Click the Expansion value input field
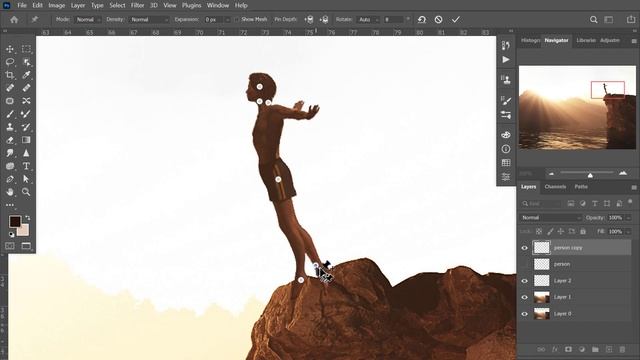This screenshot has width=640, height=360. pyautogui.click(x=214, y=20)
